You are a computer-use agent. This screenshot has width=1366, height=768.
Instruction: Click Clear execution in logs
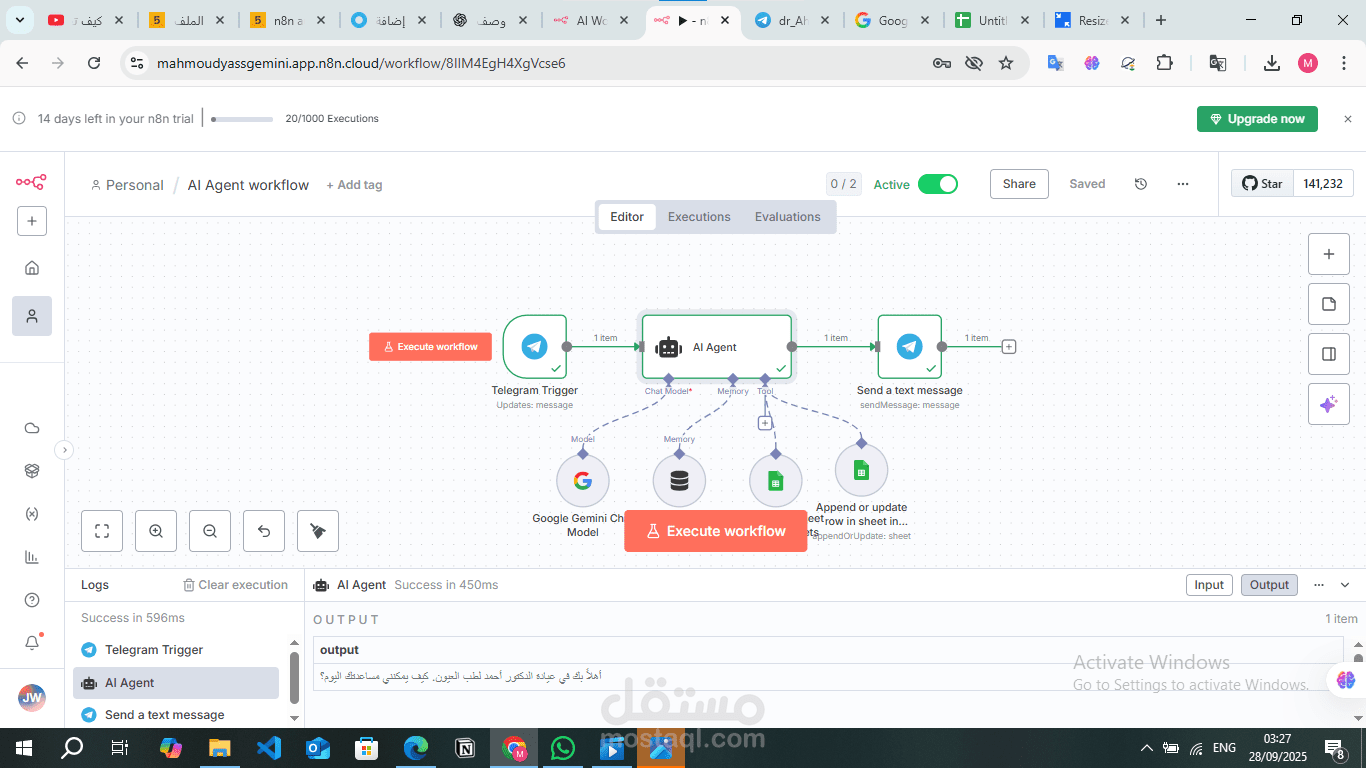(x=235, y=585)
